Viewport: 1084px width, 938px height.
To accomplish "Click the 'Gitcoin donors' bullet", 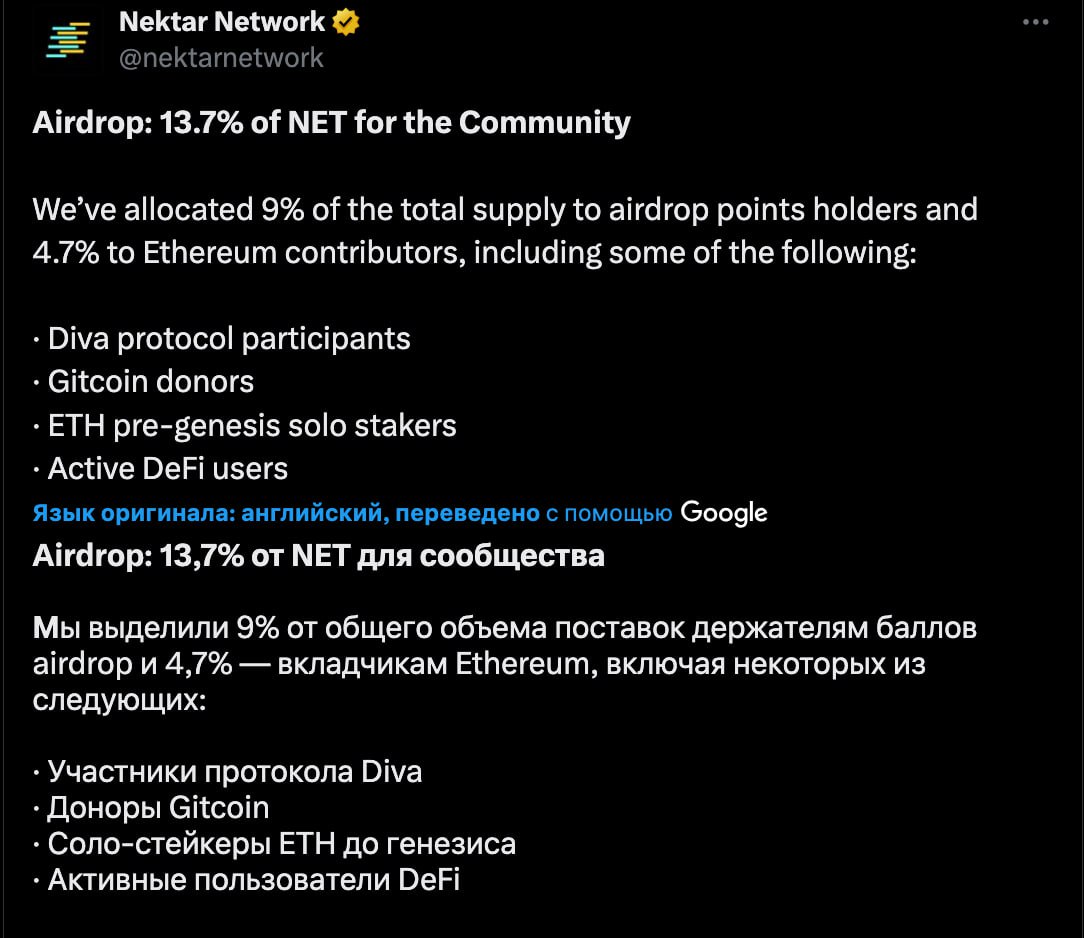I will point(144,382).
